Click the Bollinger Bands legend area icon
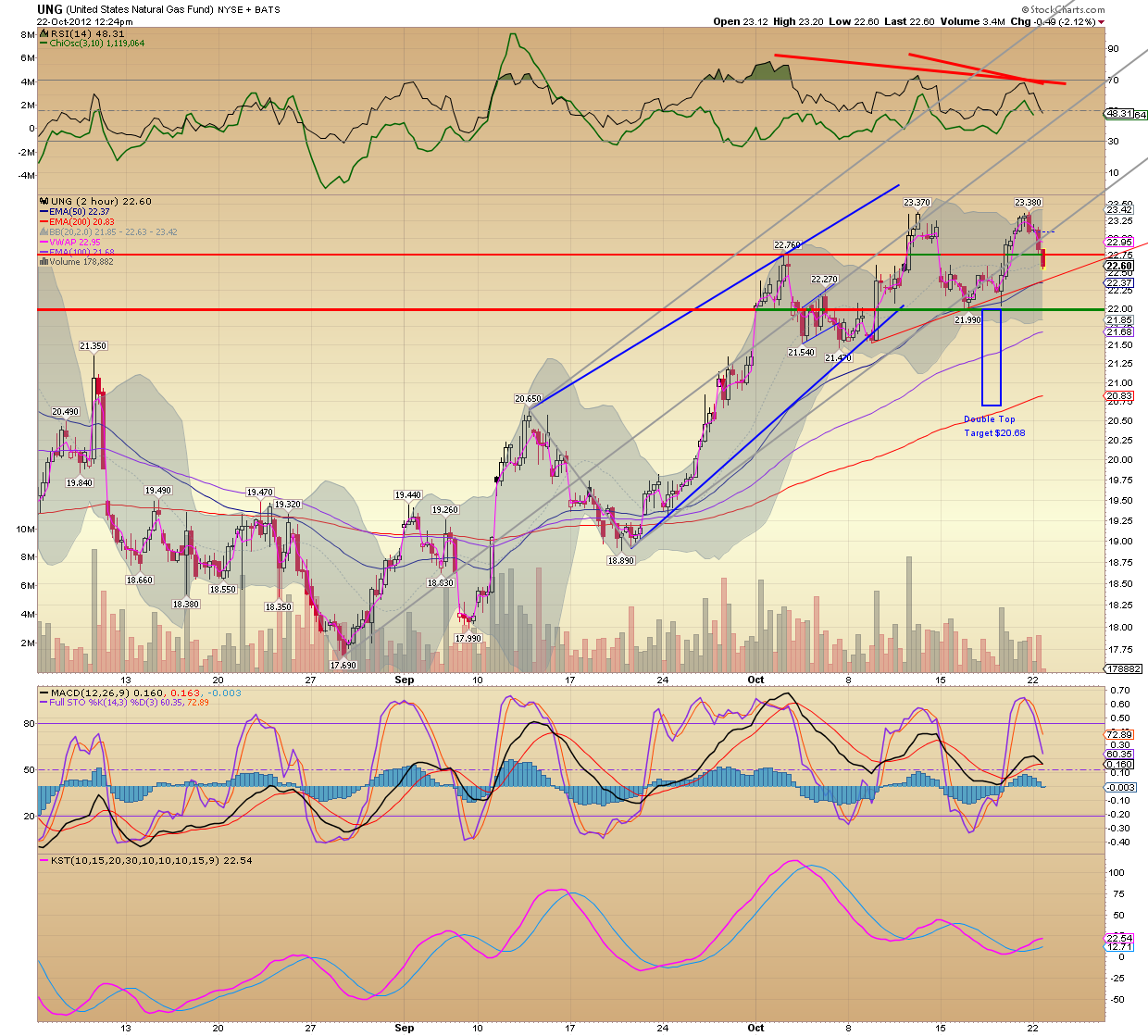 43,231
